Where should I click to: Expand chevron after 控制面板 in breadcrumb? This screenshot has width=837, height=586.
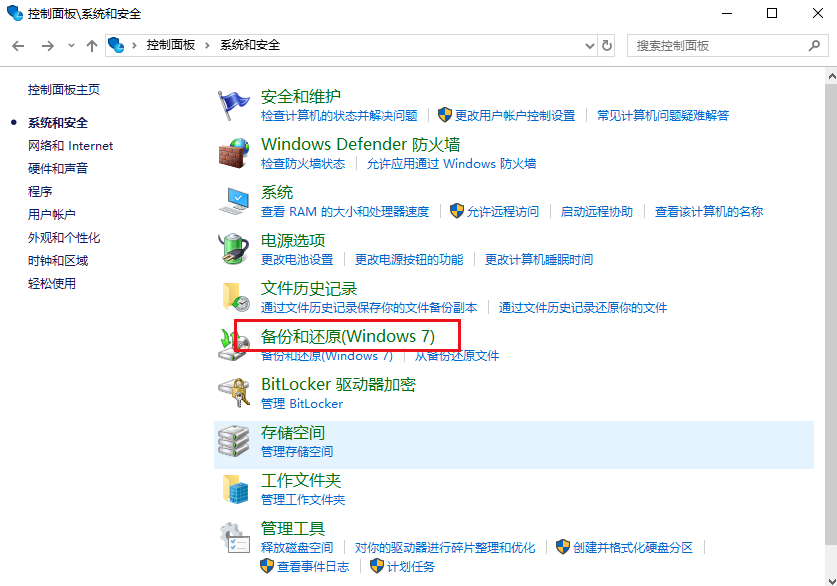click(x=207, y=45)
